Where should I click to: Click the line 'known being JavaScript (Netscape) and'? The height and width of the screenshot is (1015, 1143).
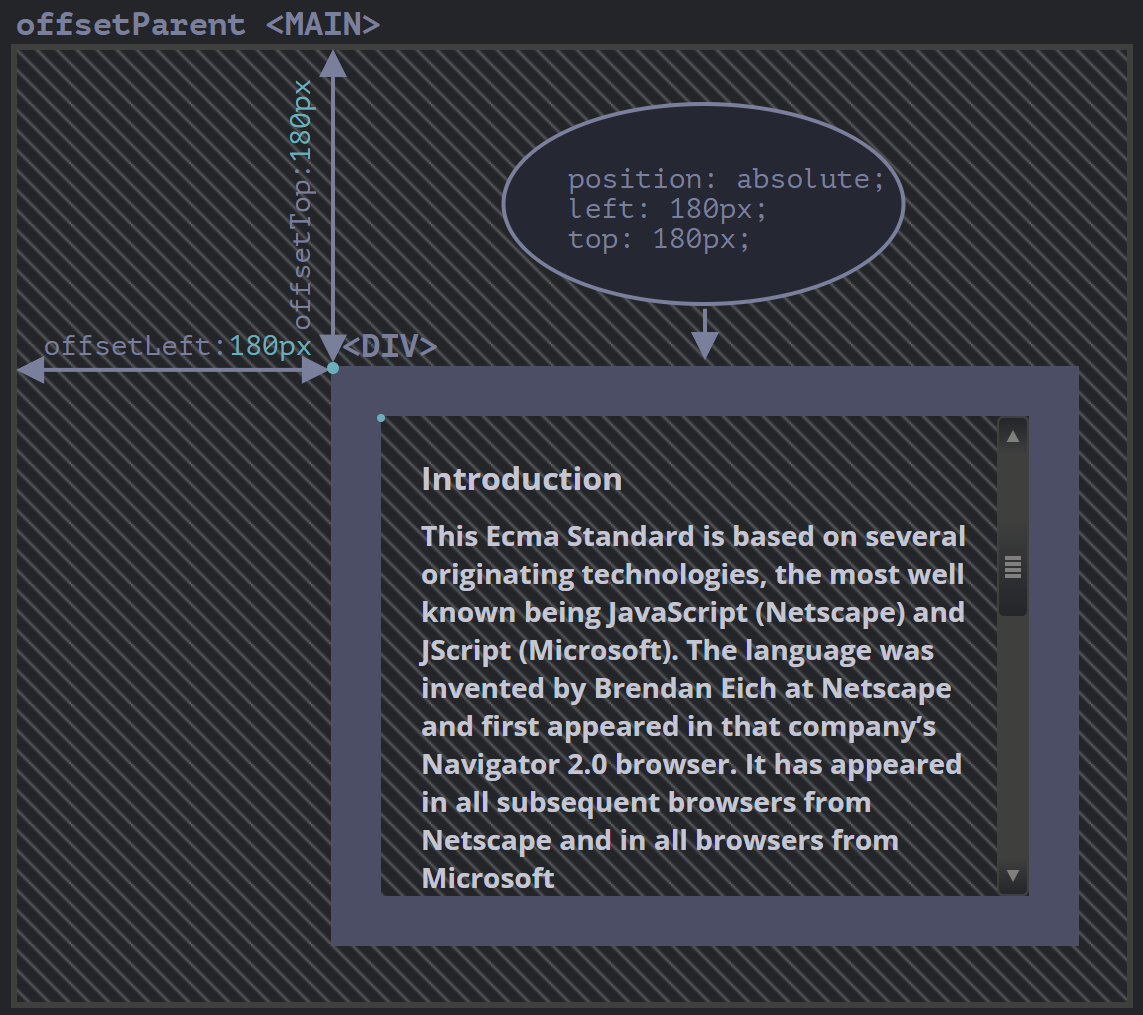[693, 612]
